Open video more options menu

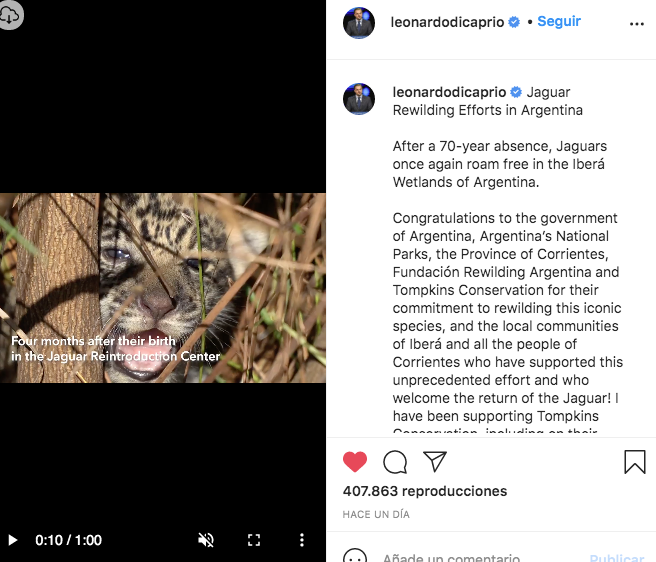click(302, 540)
